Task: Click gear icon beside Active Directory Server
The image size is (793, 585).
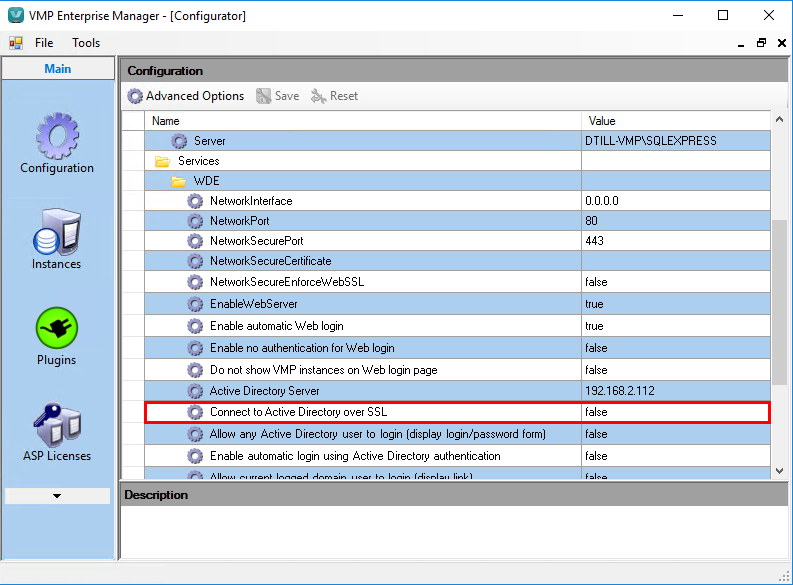Action: click(195, 391)
